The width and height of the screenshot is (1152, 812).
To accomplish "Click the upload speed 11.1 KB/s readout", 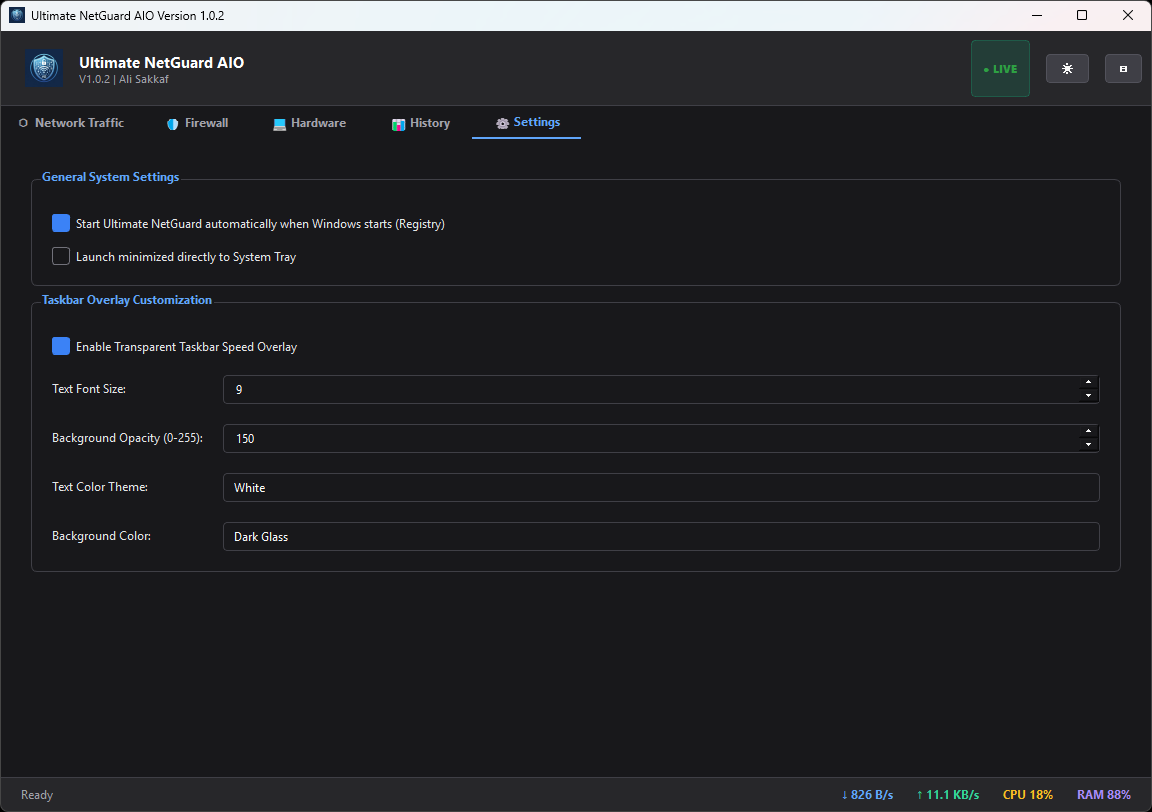I will point(948,794).
